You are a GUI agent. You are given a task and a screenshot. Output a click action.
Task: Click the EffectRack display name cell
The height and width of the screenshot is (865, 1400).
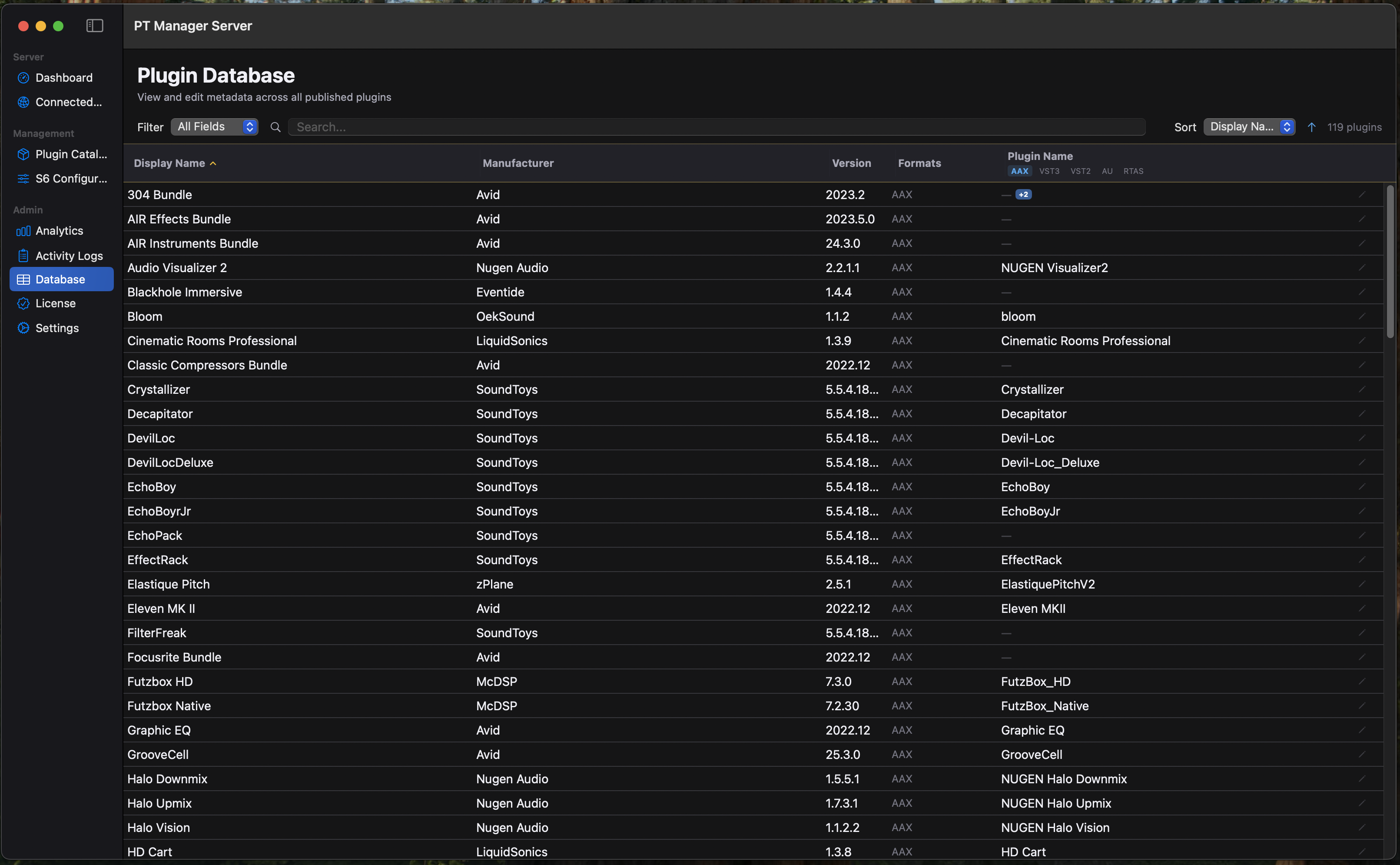(157, 560)
